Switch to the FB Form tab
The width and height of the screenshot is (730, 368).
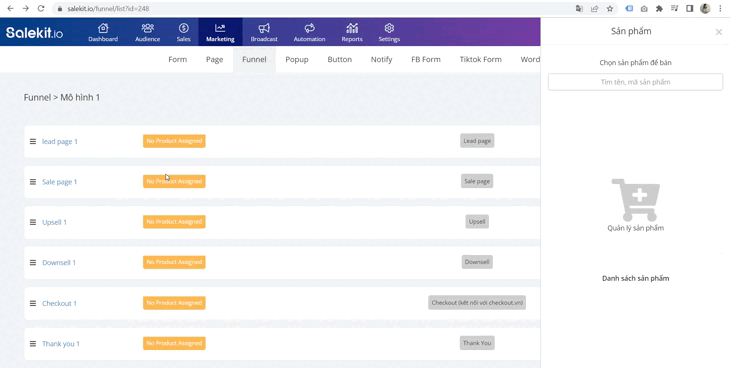[426, 60]
